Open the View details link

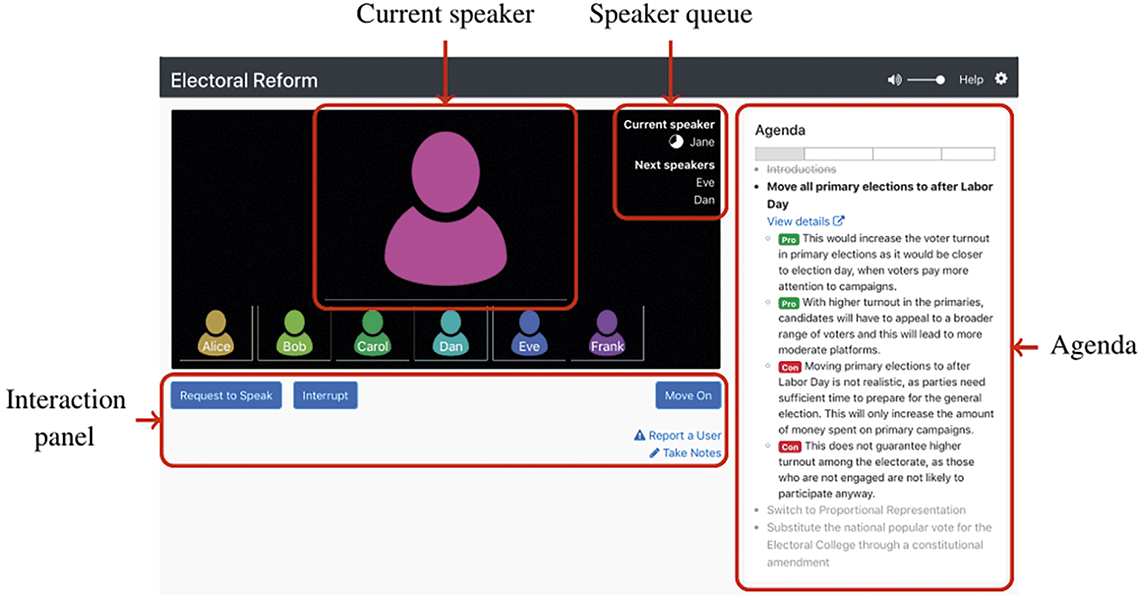click(x=806, y=221)
